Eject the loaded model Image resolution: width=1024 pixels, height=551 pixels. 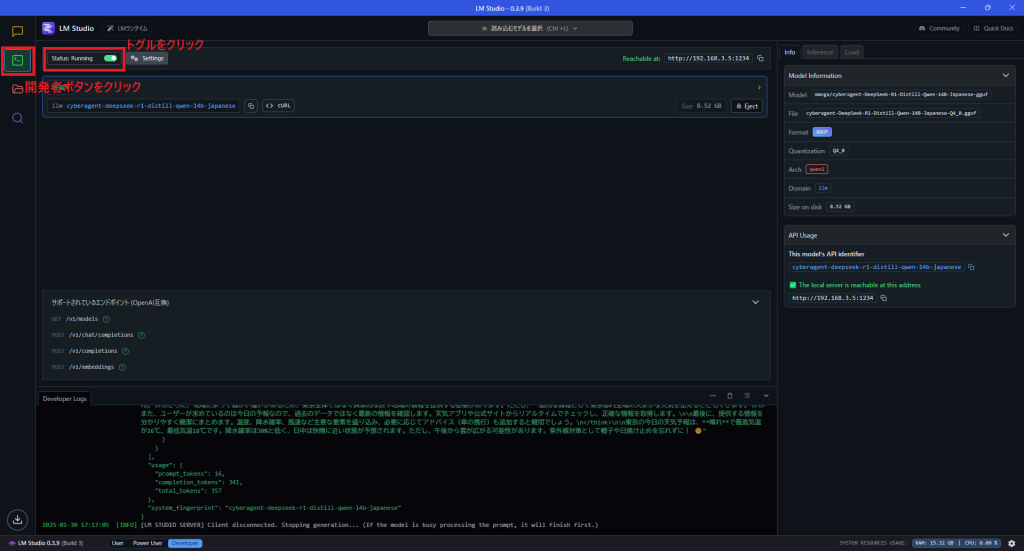pyautogui.click(x=746, y=105)
